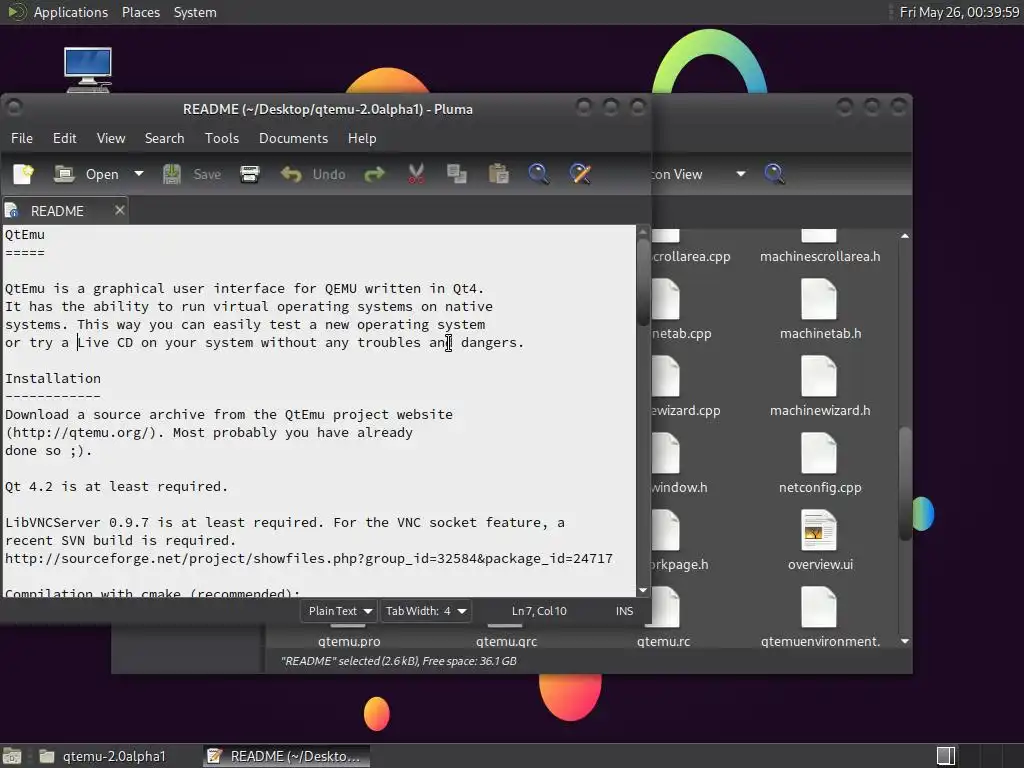Select the overview.ui file icon

point(818,531)
